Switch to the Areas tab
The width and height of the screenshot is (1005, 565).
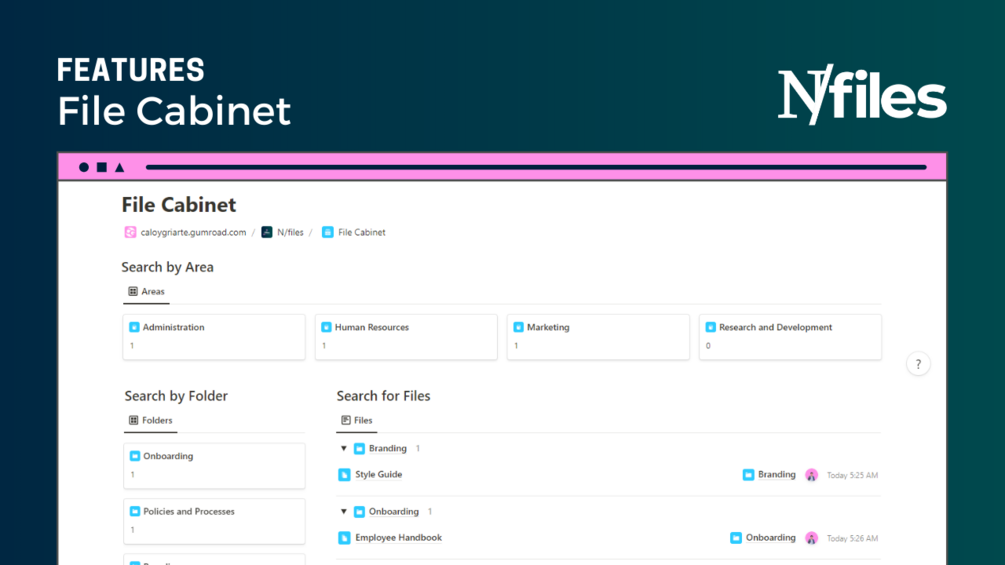pos(146,291)
